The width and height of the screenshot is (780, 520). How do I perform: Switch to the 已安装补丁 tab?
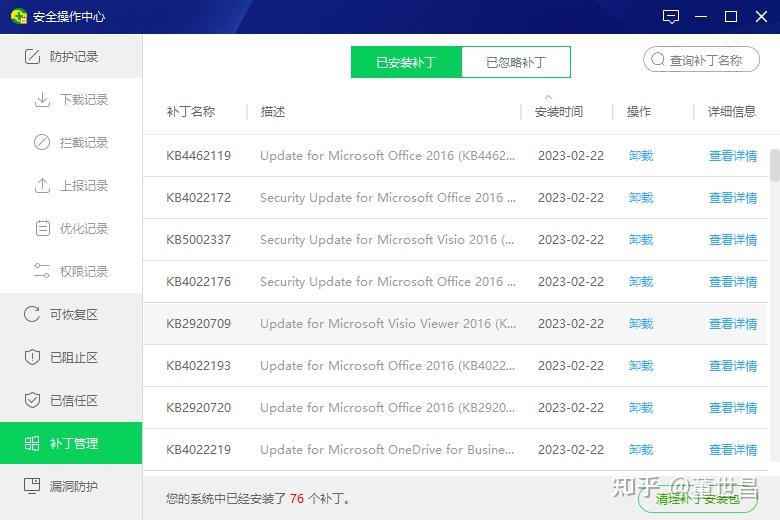pos(406,62)
